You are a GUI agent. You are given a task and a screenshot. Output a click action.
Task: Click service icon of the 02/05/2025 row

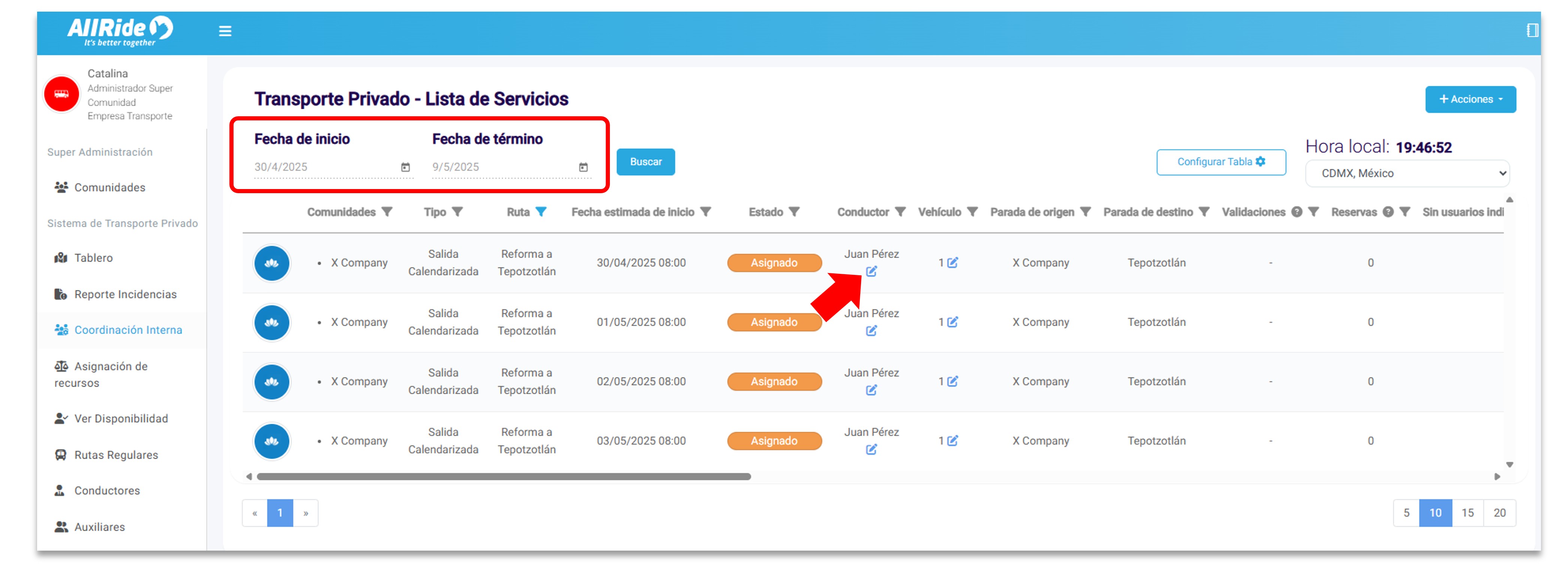pos(271,382)
